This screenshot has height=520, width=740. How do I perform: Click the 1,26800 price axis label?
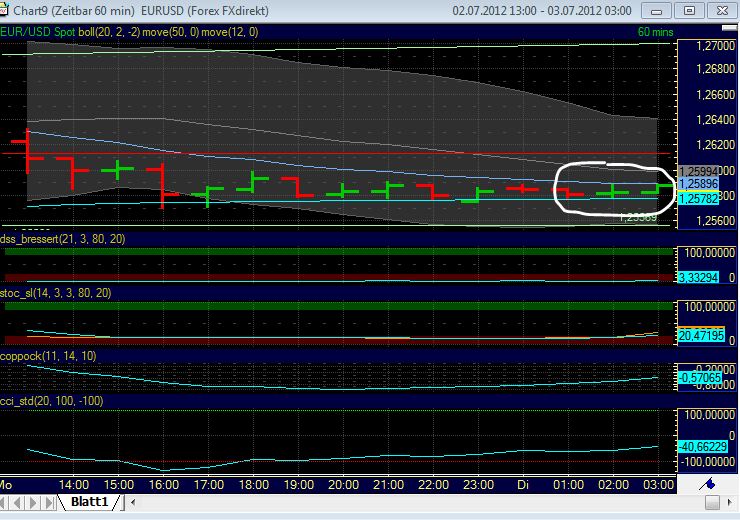715,69
